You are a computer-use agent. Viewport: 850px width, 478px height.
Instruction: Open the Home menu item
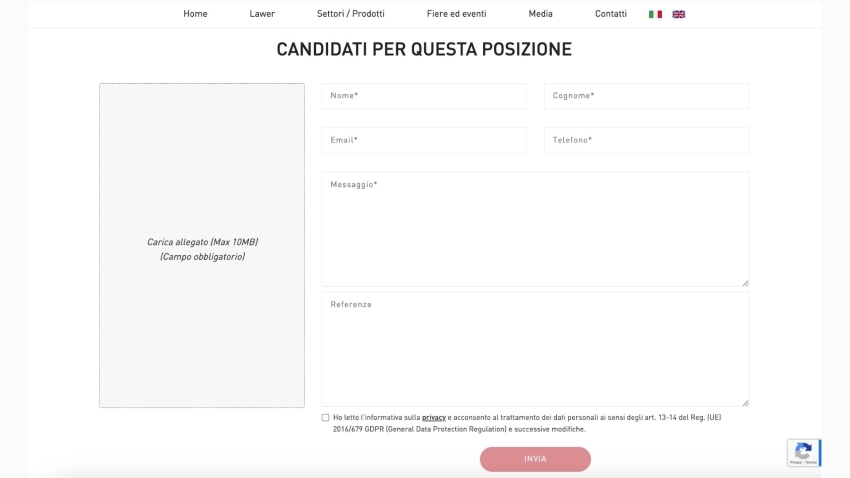click(x=195, y=14)
